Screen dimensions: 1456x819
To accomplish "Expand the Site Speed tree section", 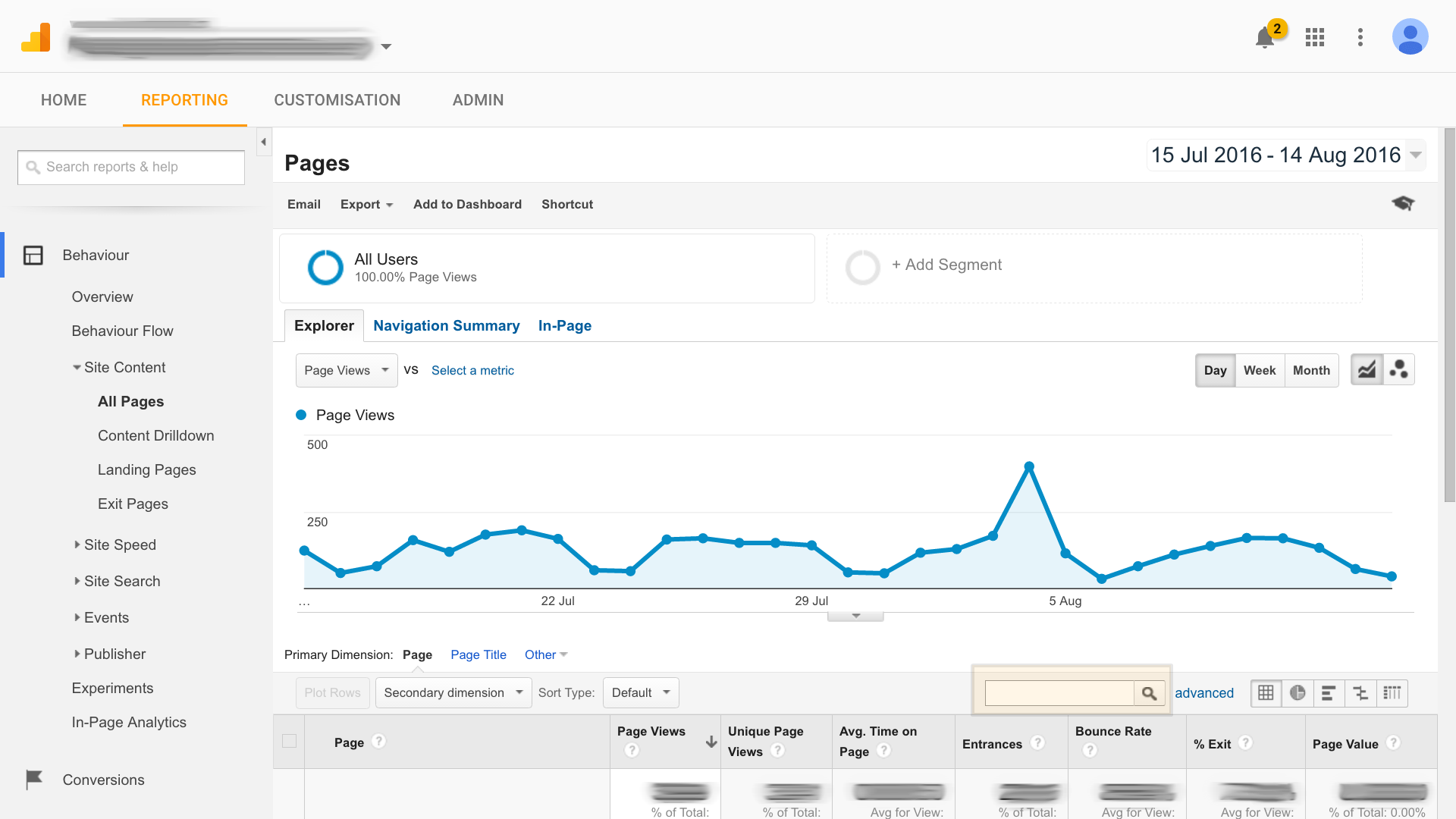I will tap(119, 544).
